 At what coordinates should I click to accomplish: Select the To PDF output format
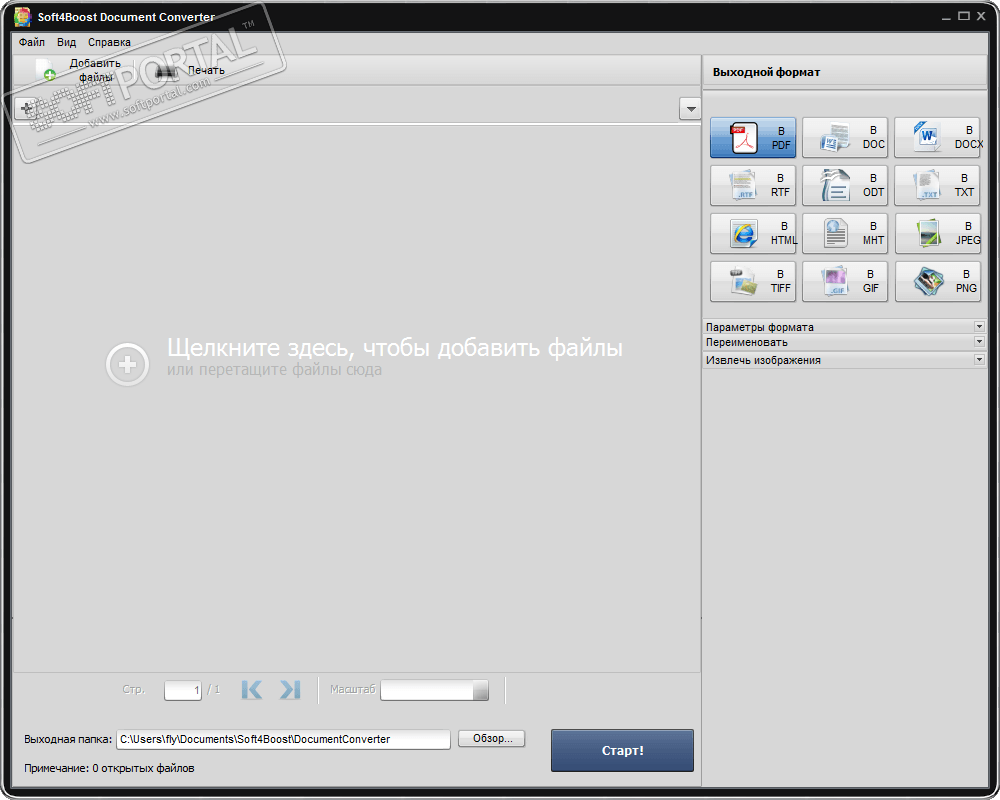click(x=753, y=137)
